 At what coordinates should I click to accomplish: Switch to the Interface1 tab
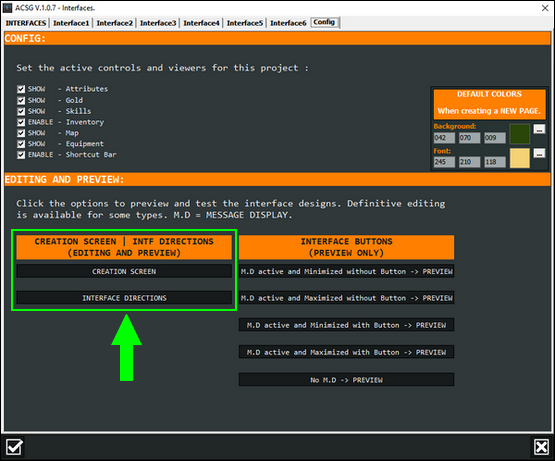(x=71, y=23)
